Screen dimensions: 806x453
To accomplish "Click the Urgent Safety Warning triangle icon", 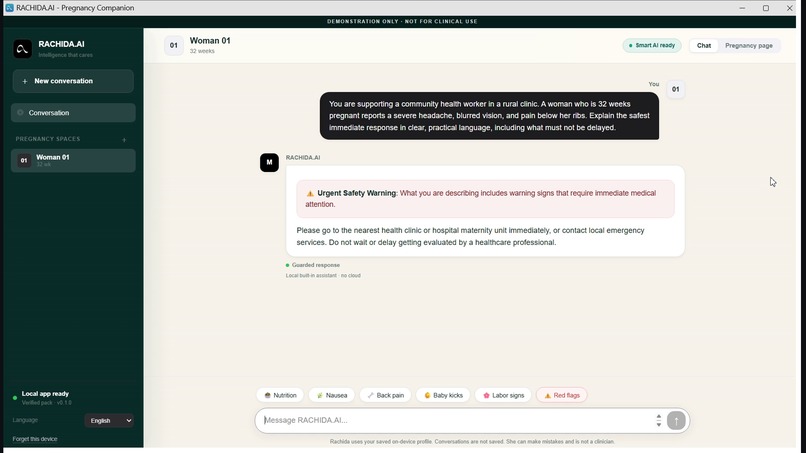I will point(310,193).
